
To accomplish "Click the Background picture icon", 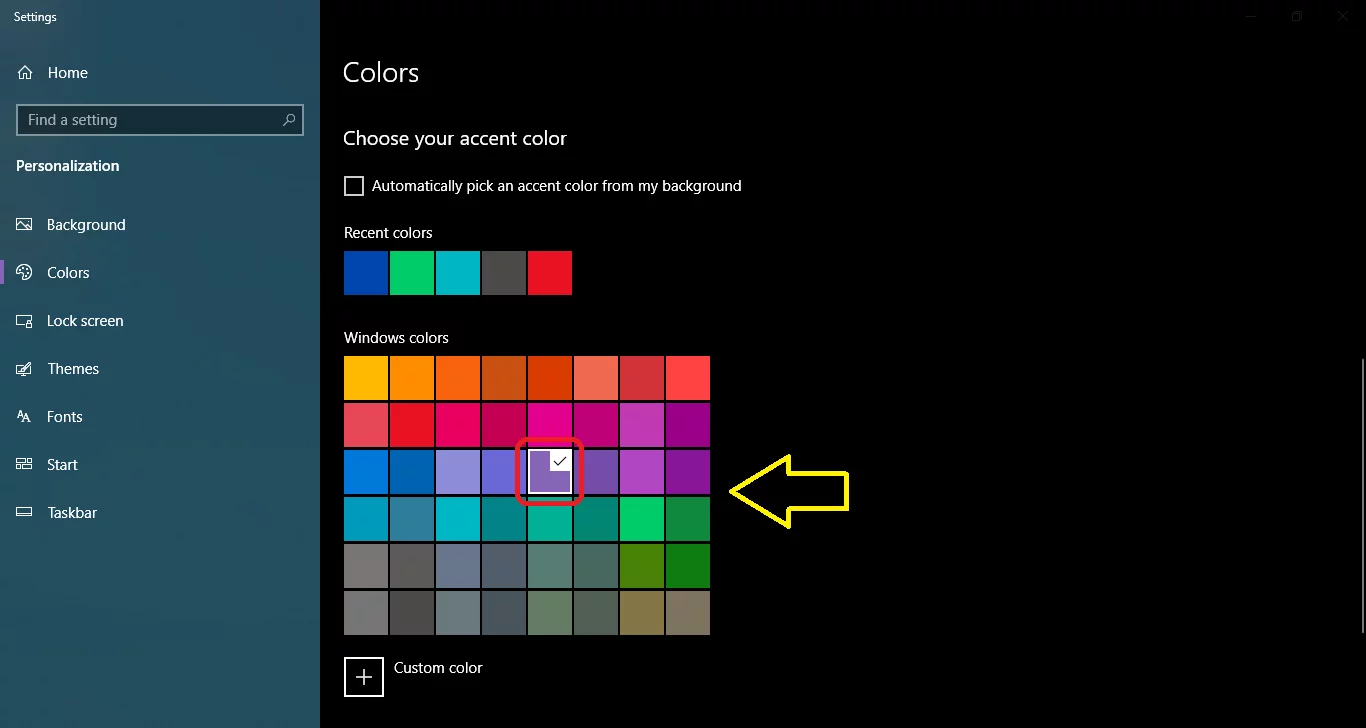I will [25, 225].
